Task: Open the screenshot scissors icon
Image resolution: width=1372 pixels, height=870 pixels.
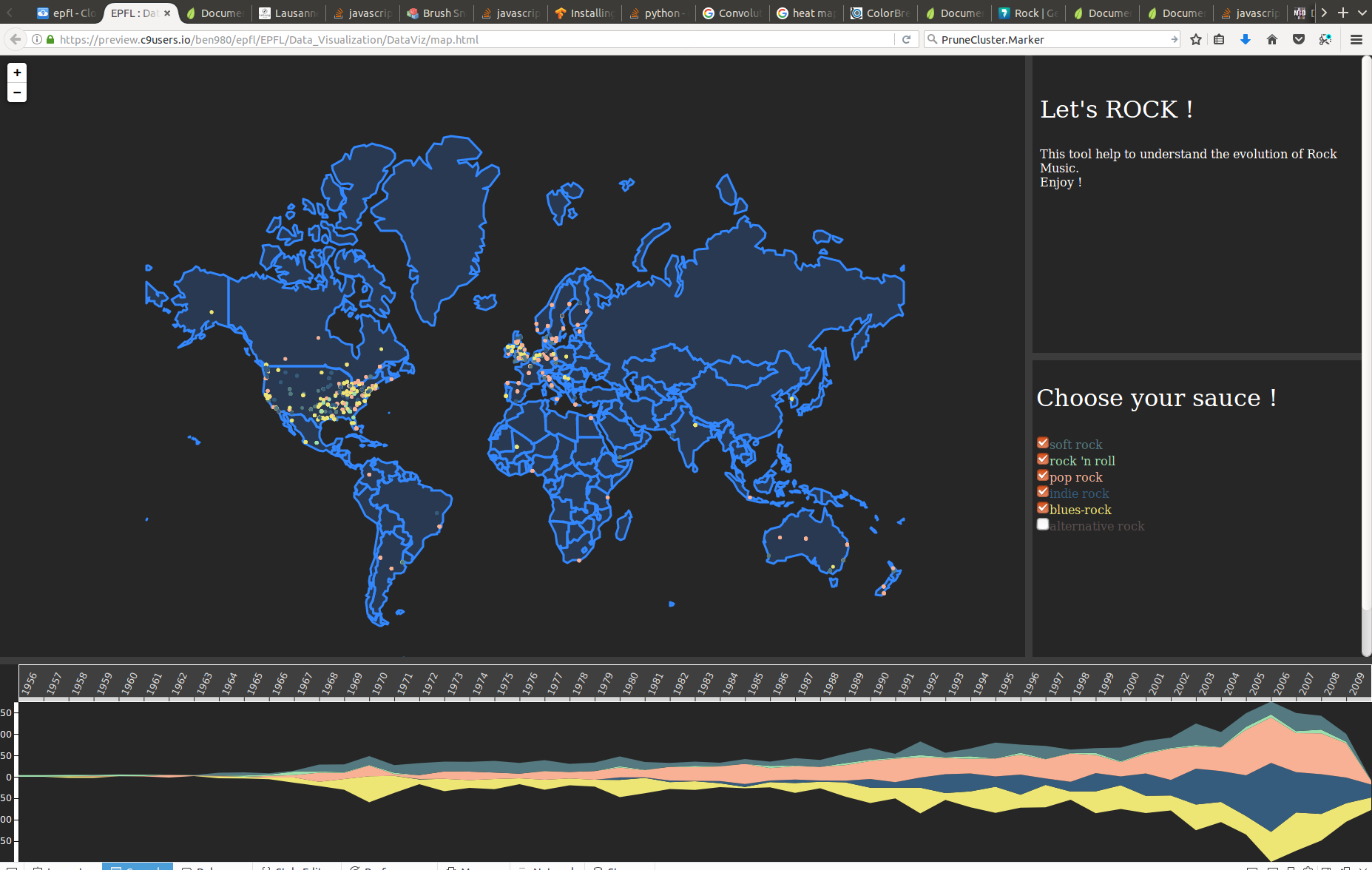Action: click(1325, 39)
